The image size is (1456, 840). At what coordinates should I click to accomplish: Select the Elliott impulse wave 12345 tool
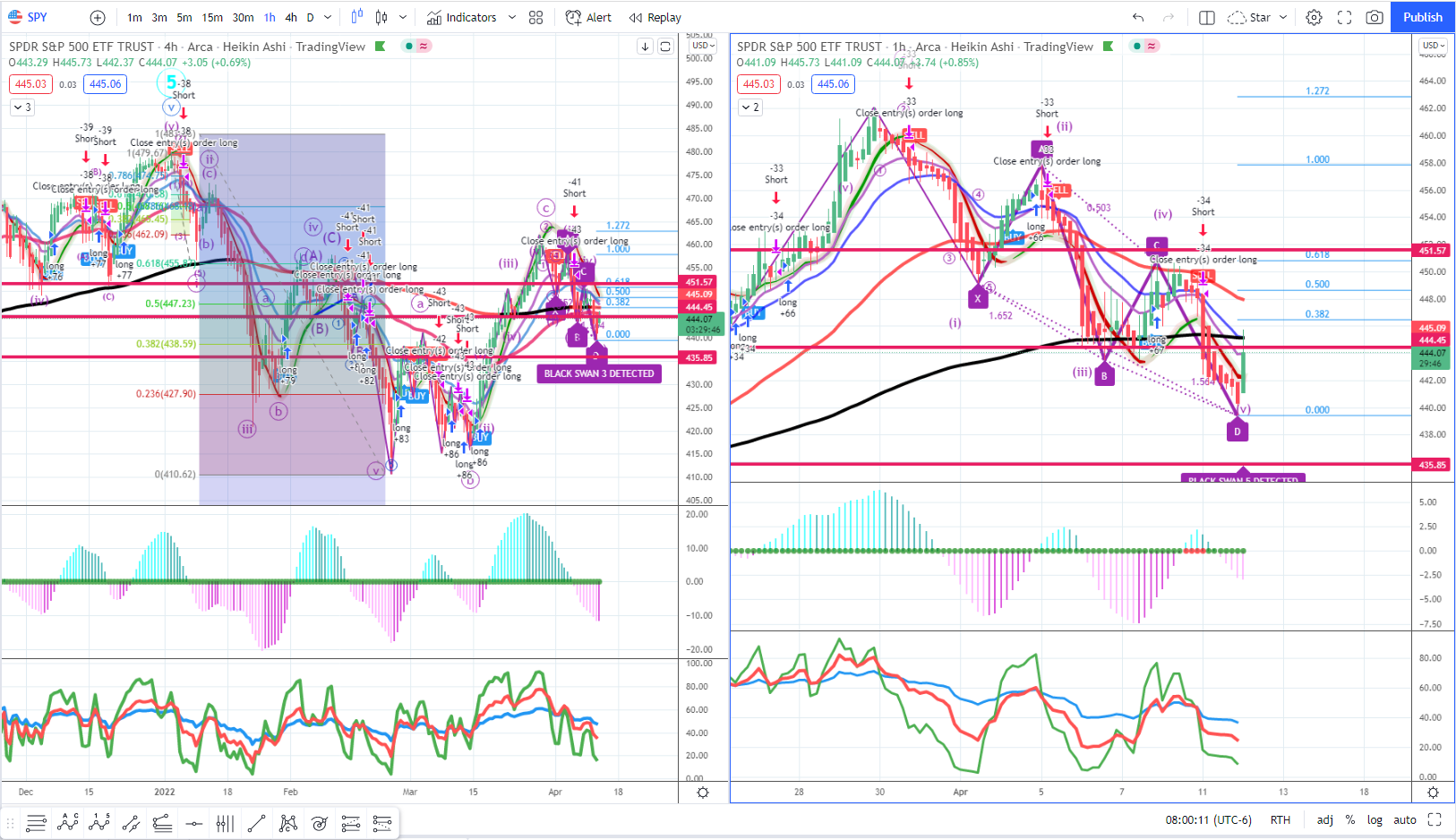coord(99,823)
